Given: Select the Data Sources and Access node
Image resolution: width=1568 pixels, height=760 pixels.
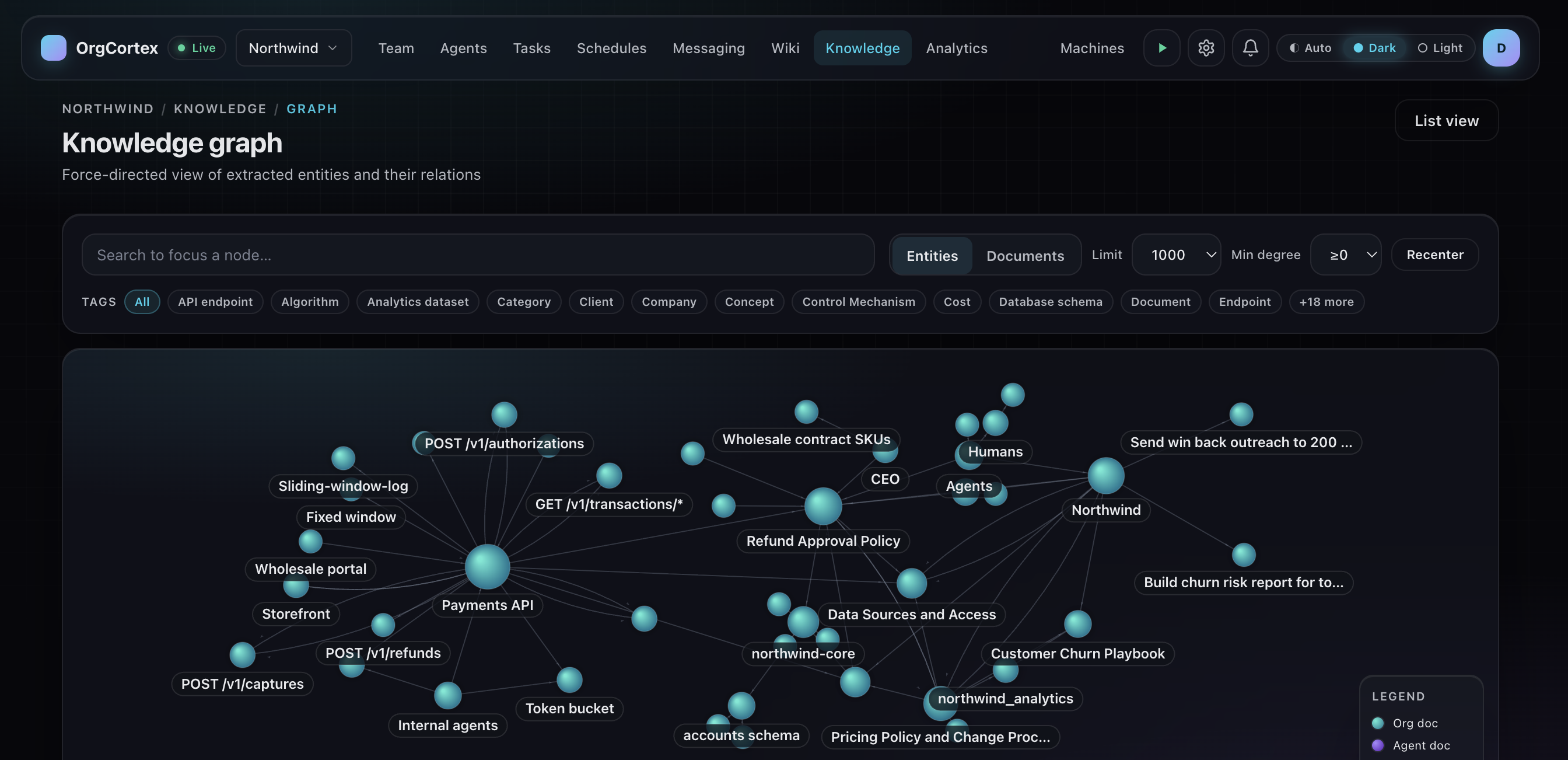Looking at the screenshot, I should coord(911,583).
